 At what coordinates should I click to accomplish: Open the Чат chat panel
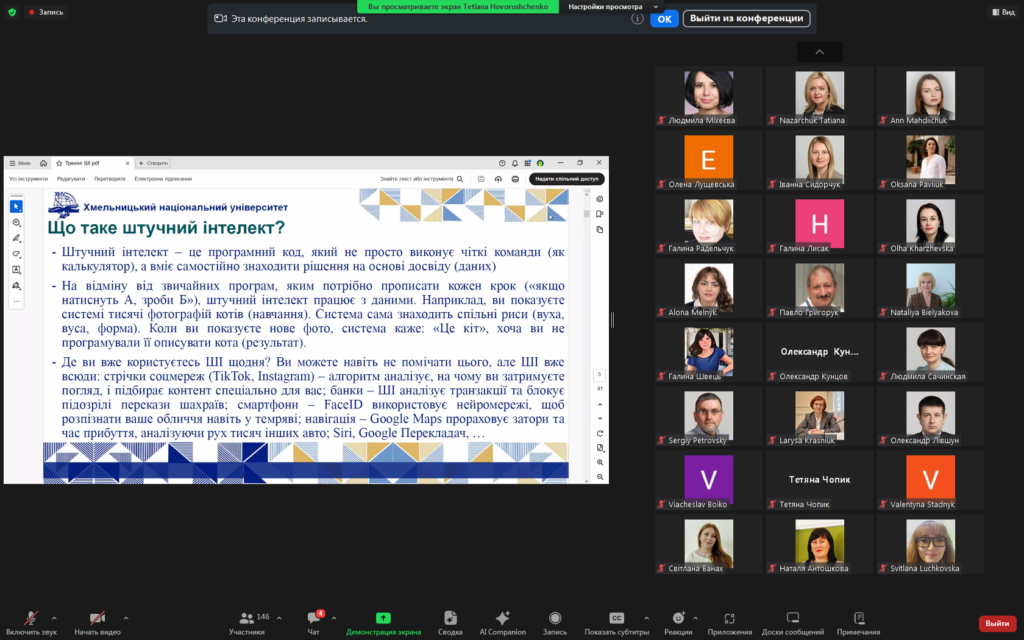(x=313, y=622)
